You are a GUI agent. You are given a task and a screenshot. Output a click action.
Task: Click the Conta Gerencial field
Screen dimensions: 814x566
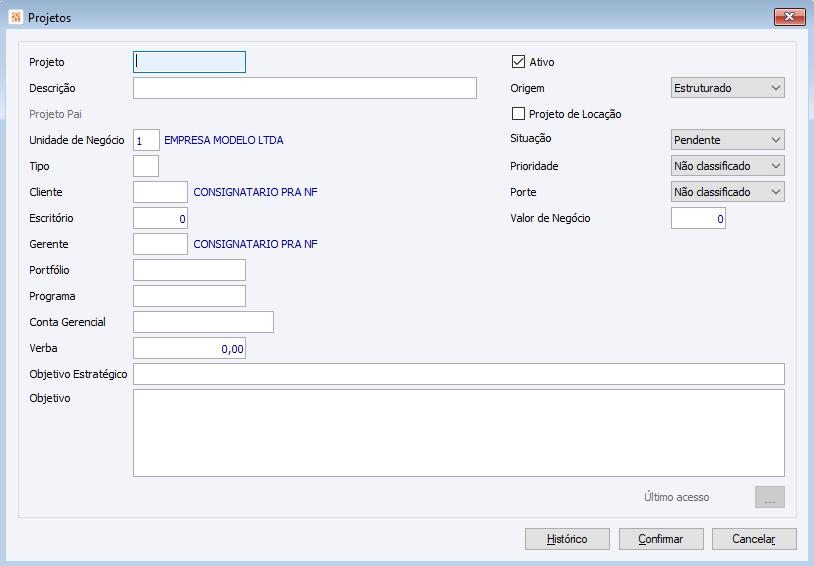203,322
